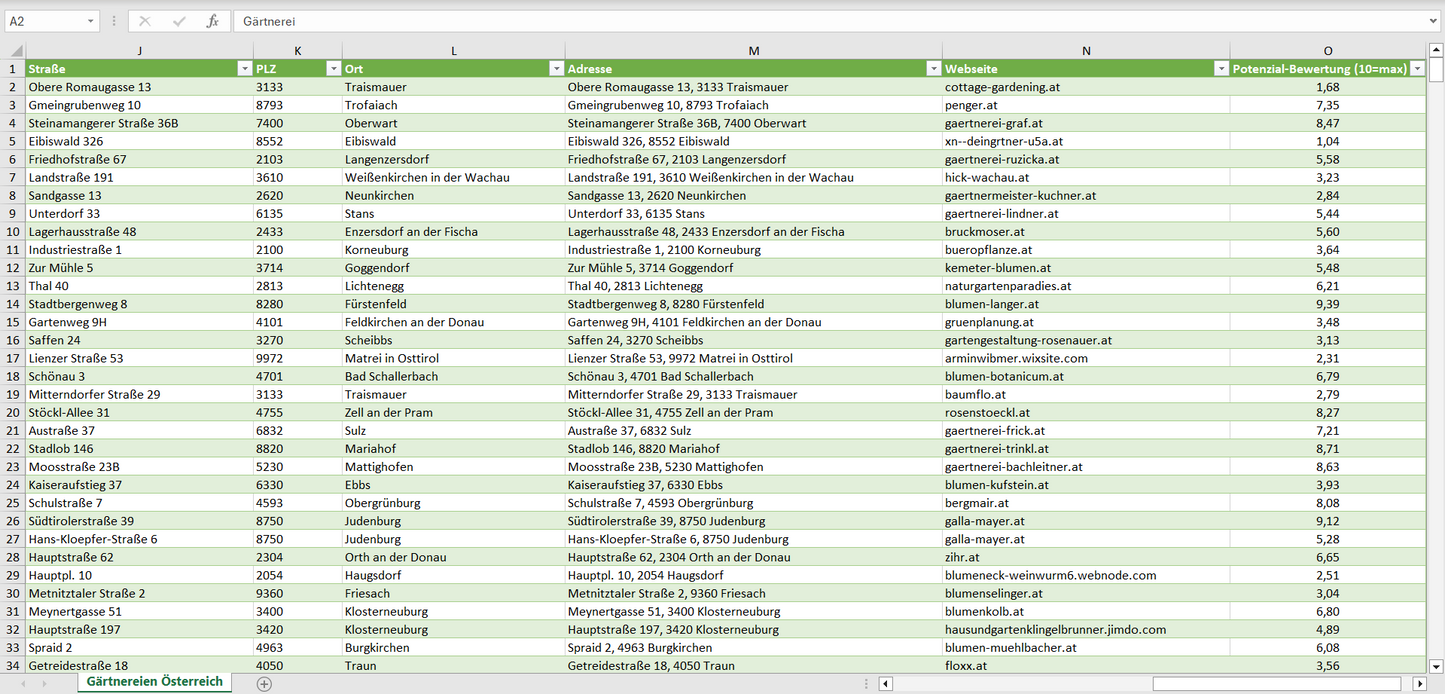The width and height of the screenshot is (1445, 694).
Task: Open the Straße column filter dropdown
Action: coord(244,69)
